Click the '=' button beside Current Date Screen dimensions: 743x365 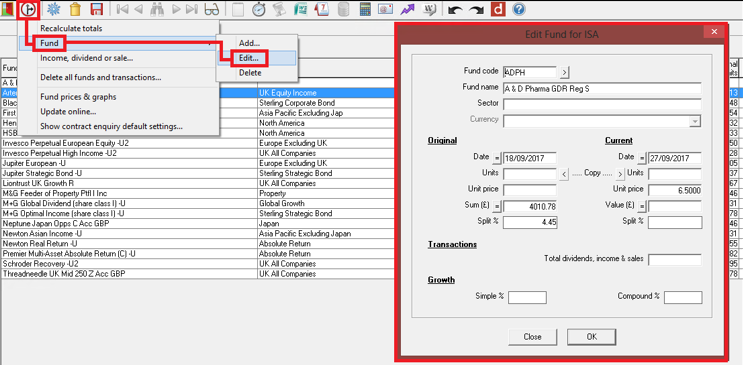(643, 158)
